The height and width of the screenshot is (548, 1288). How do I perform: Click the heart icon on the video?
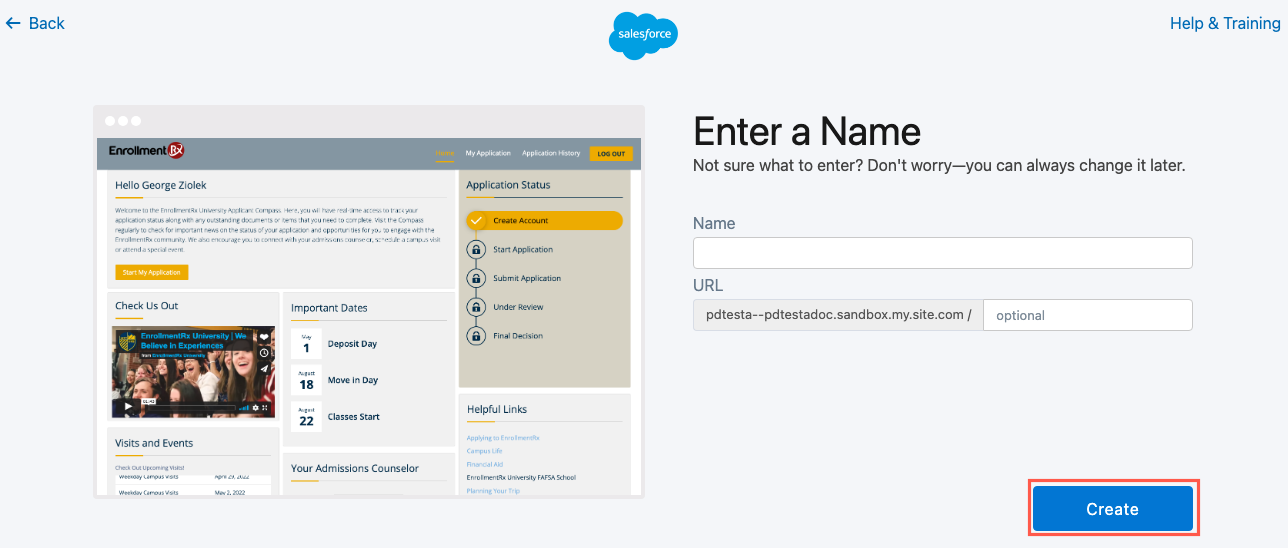tap(264, 337)
